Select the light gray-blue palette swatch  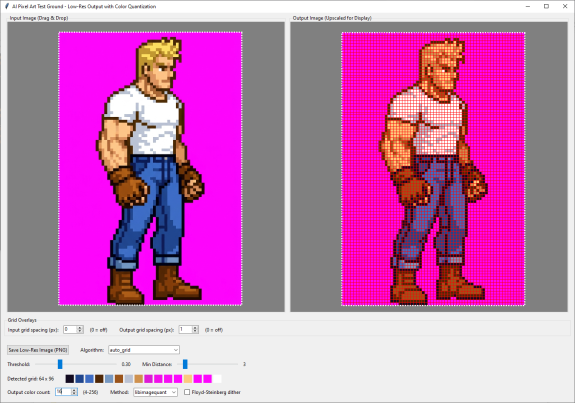pos(129,378)
